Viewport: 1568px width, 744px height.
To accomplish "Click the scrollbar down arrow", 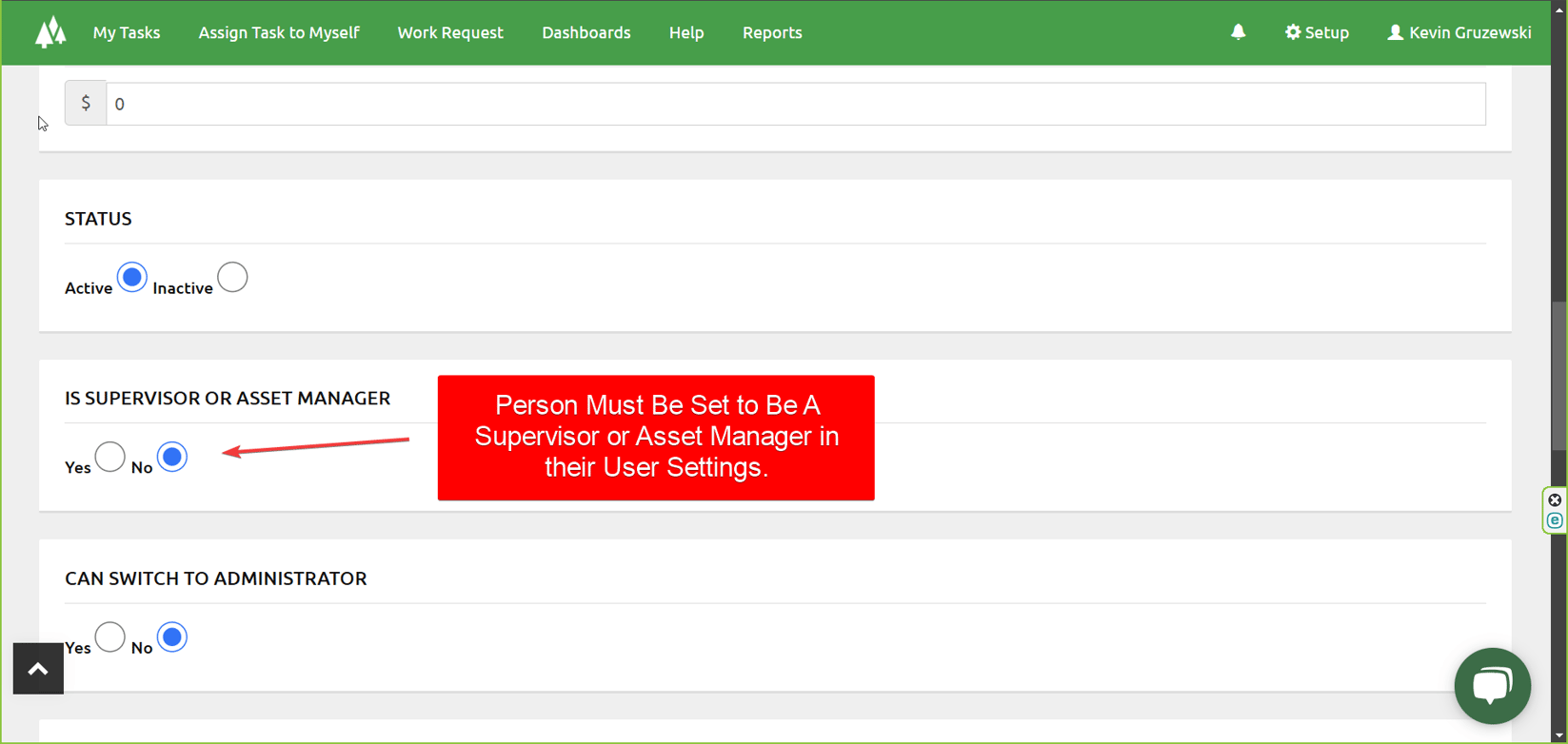I will [x=1559, y=736].
